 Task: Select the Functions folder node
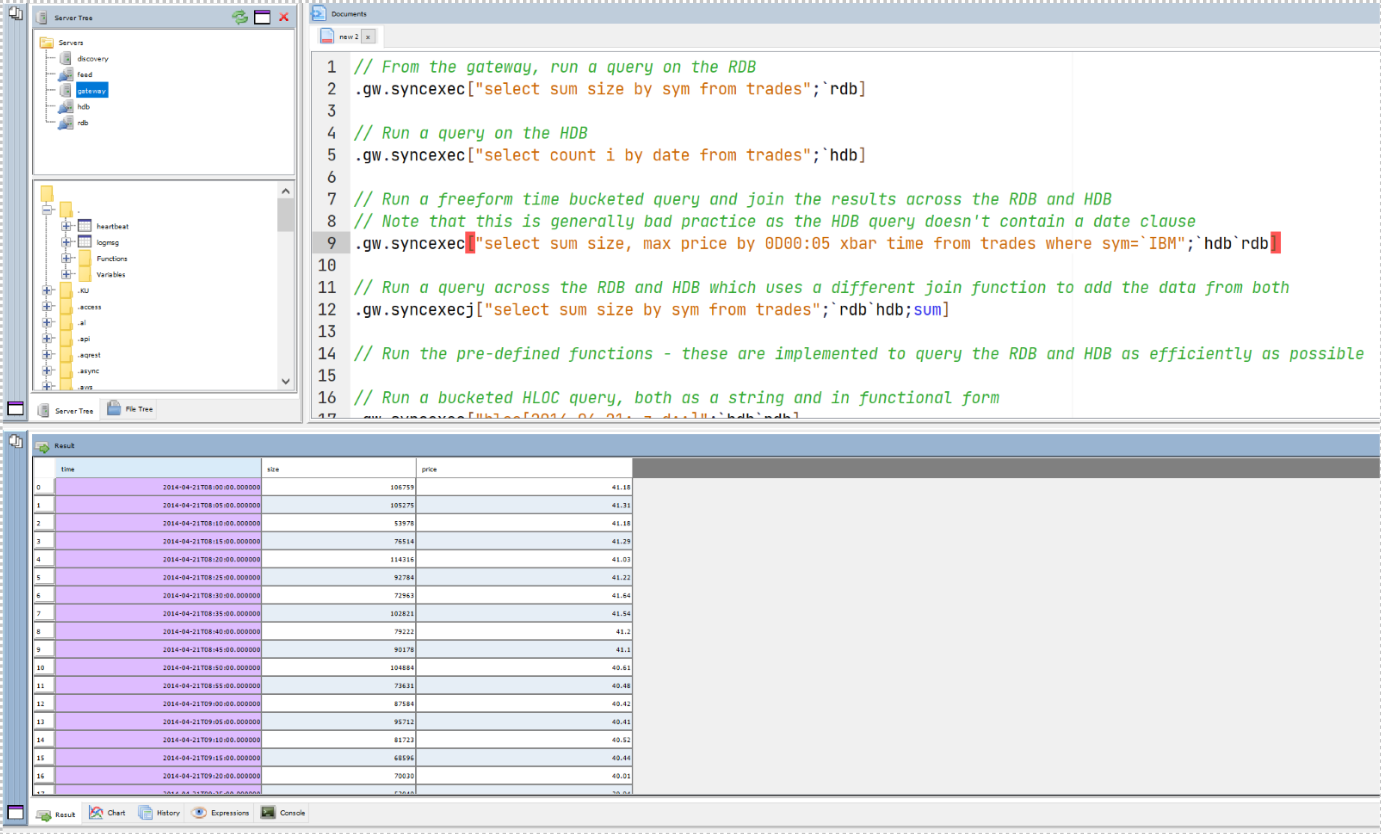coord(111,259)
